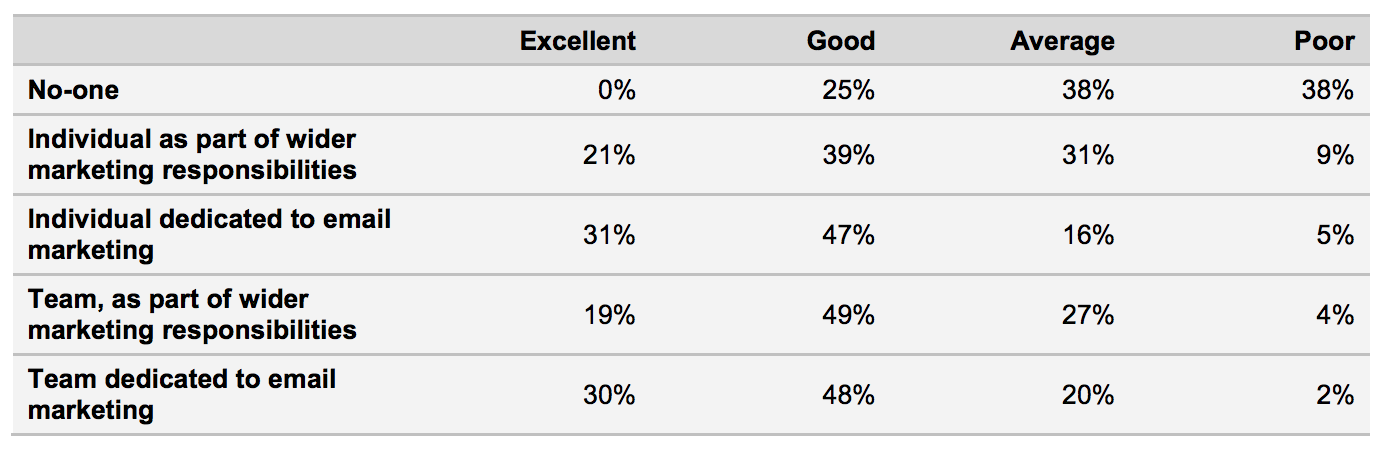The height and width of the screenshot is (452, 1382).
Task: Click the Poor column header
Action: tap(1323, 41)
